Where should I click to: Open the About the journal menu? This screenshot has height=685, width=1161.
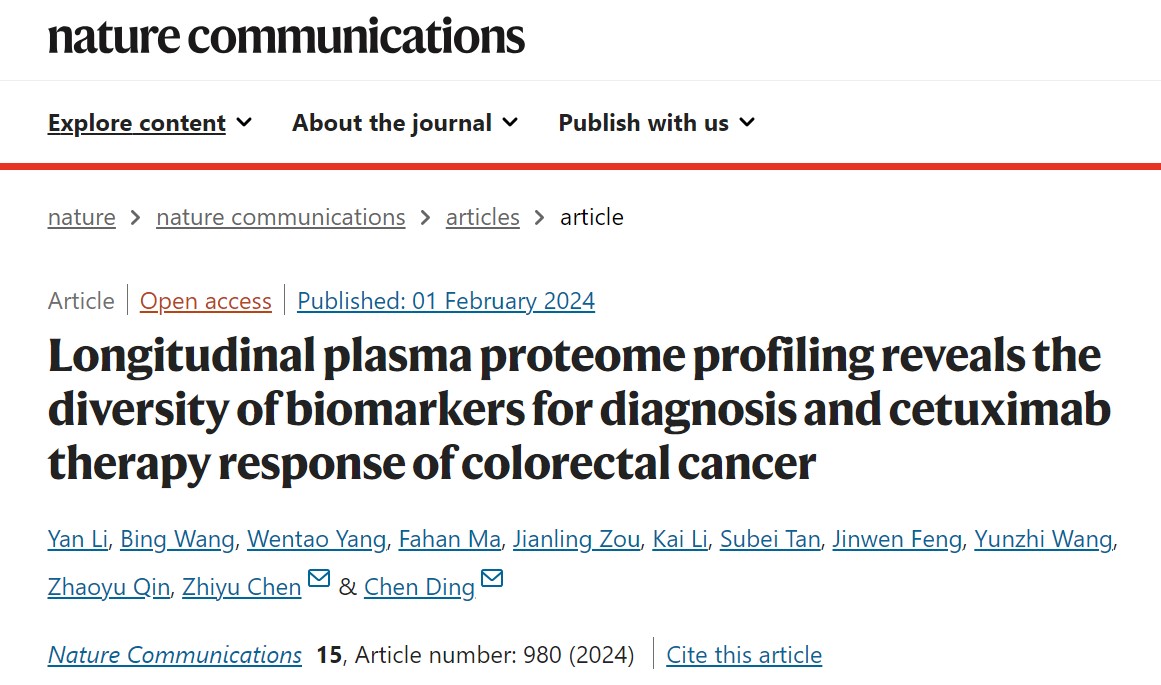pyautogui.click(x=405, y=122)
